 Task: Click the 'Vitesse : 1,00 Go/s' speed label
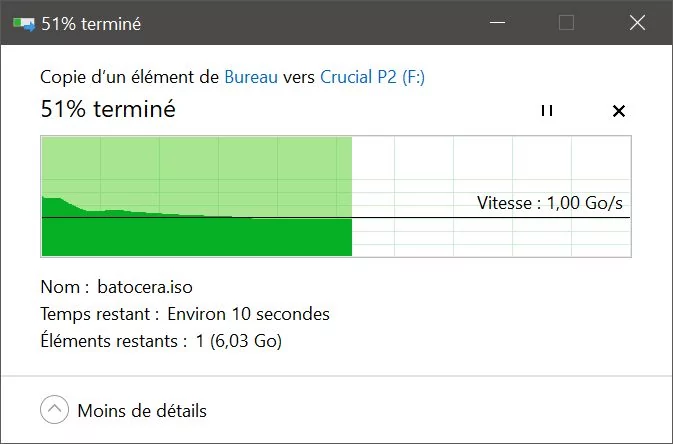tap(550, 203)
